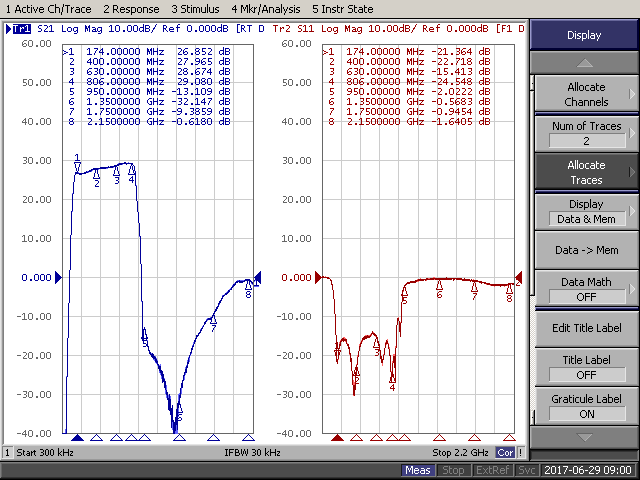Image resolution: width=640 pixels, height=480 pixels.
Task: Open Display Data & Mem options
Action: pos(586,211)
